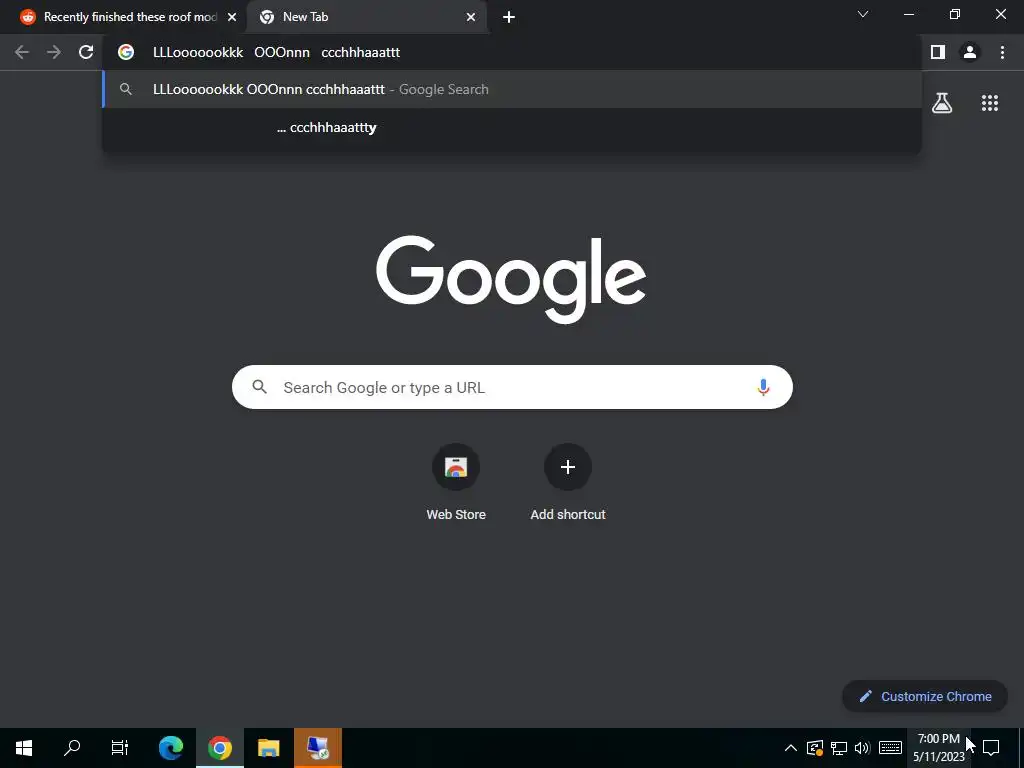Screen dimensions: 1024x768
Task: Open the Google apps grid
Action: pos(990,103)
